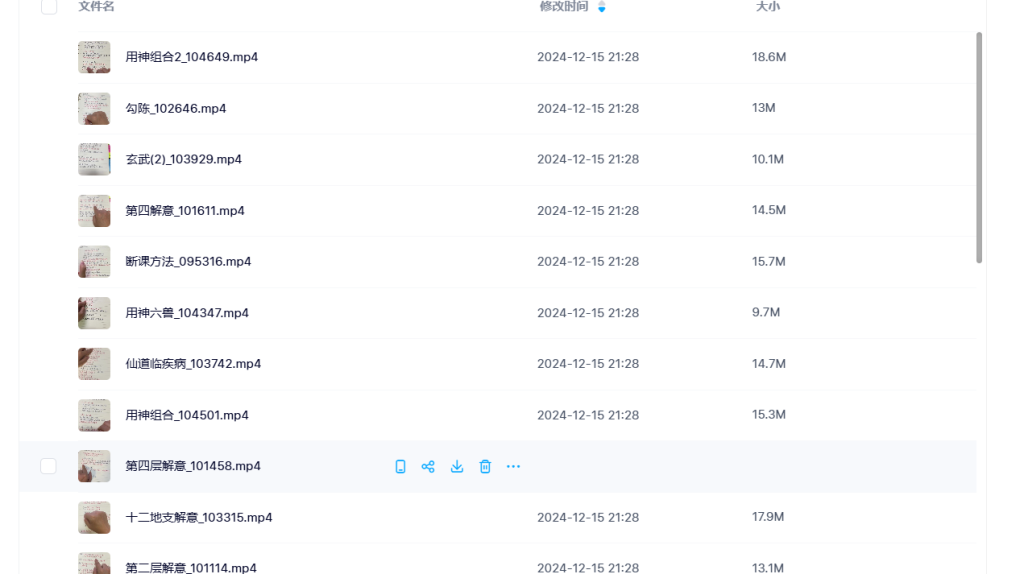Viewport: 1024px width, 574px height.
Task: Open thumbnail of 勾陈_102646.mp4
Action: (x=94, y=108)
